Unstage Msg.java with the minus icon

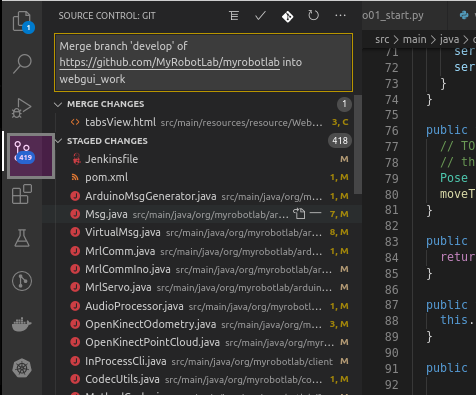315,212
